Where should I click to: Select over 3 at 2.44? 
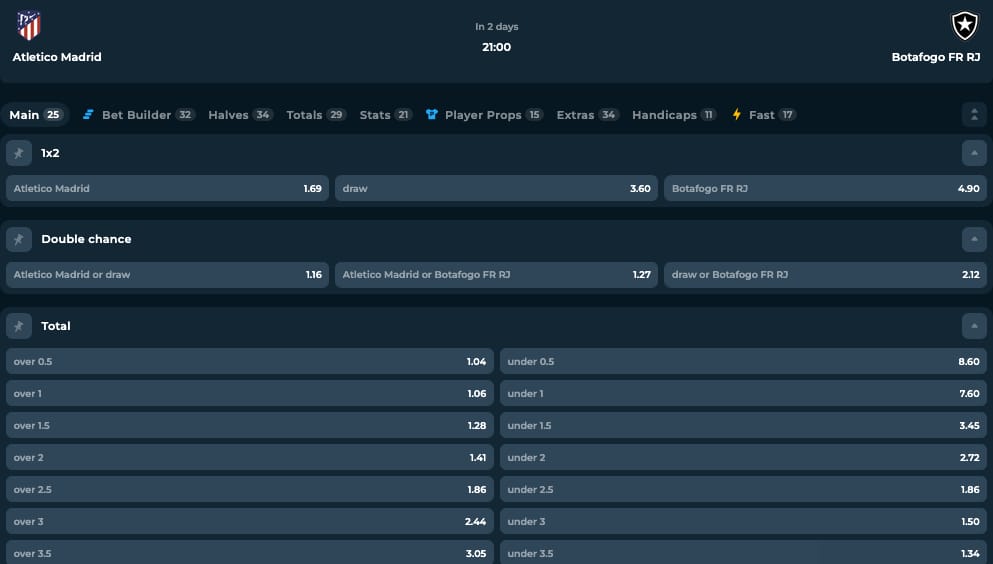click(x=250, y=522)
